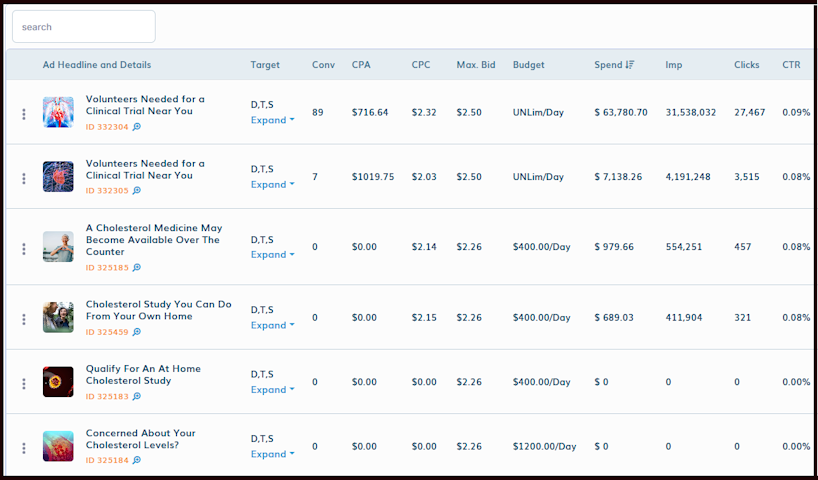
Task: Expand targeting for ad 325183
Action: pos(272,390)
